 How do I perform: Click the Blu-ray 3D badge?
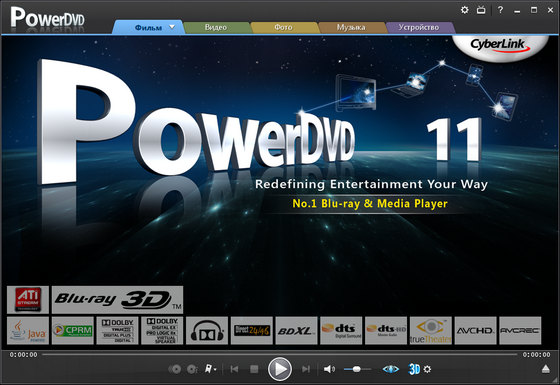[x=118, y=299]
